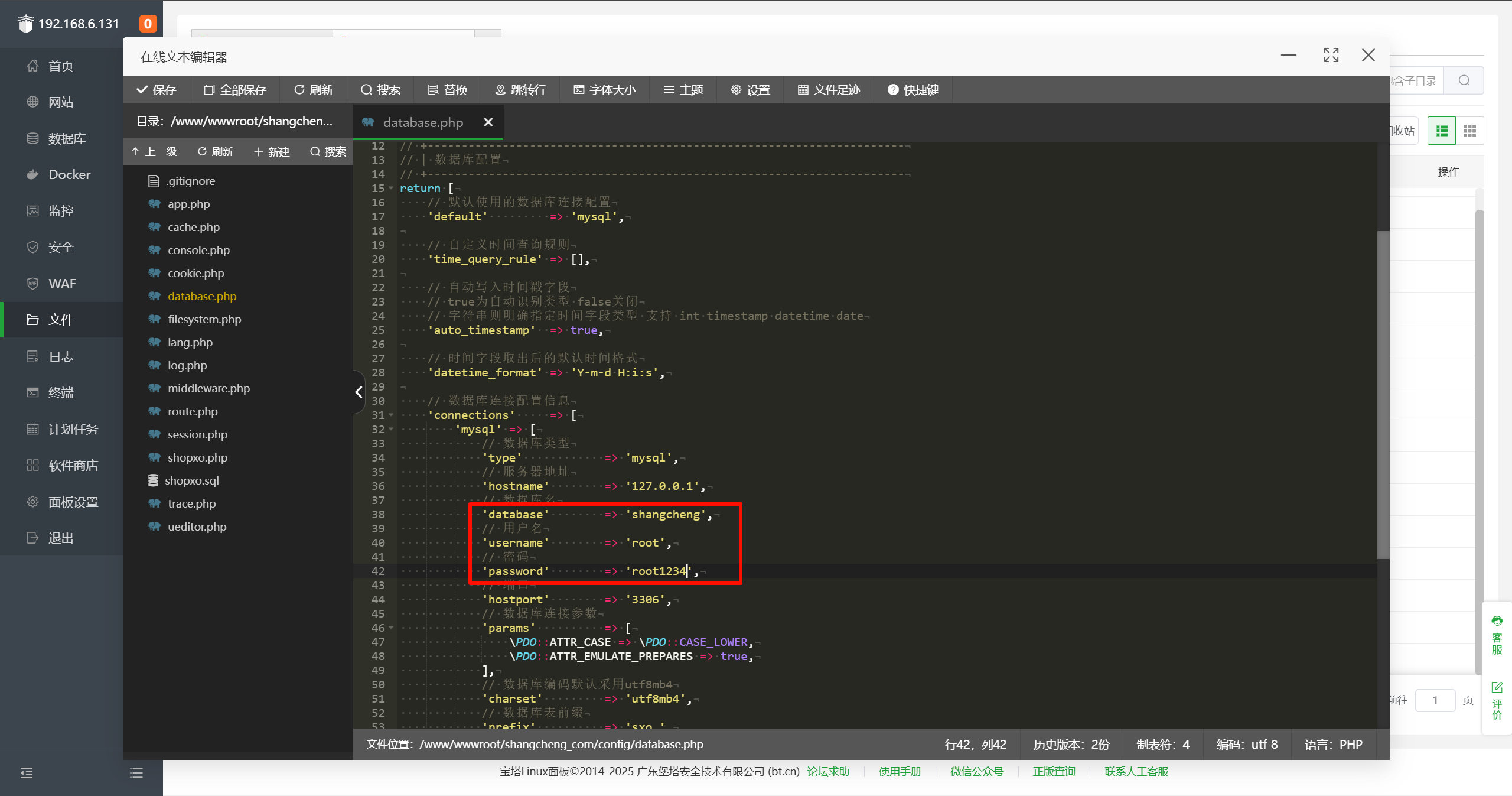The width and height of the screenshot is (1512, 796).
Task: Open user manual (使用手册) link
Action: pyautogui.click(x=900, y=771)
